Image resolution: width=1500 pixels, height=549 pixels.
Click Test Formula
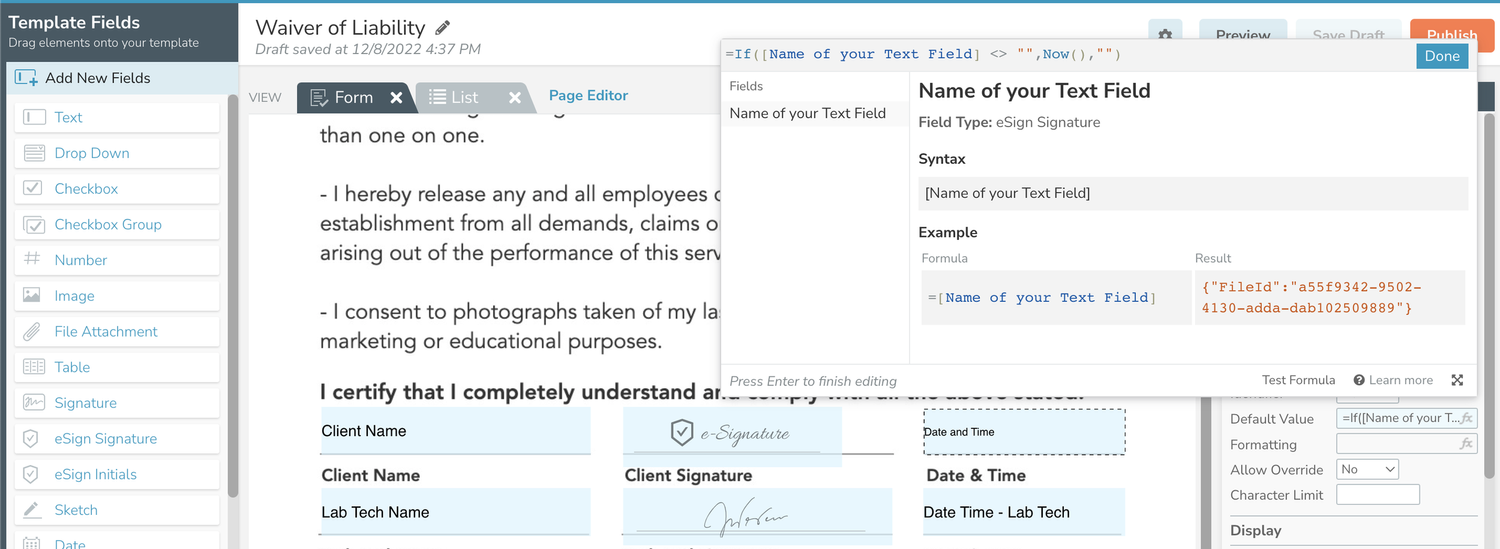(1298, 380)
